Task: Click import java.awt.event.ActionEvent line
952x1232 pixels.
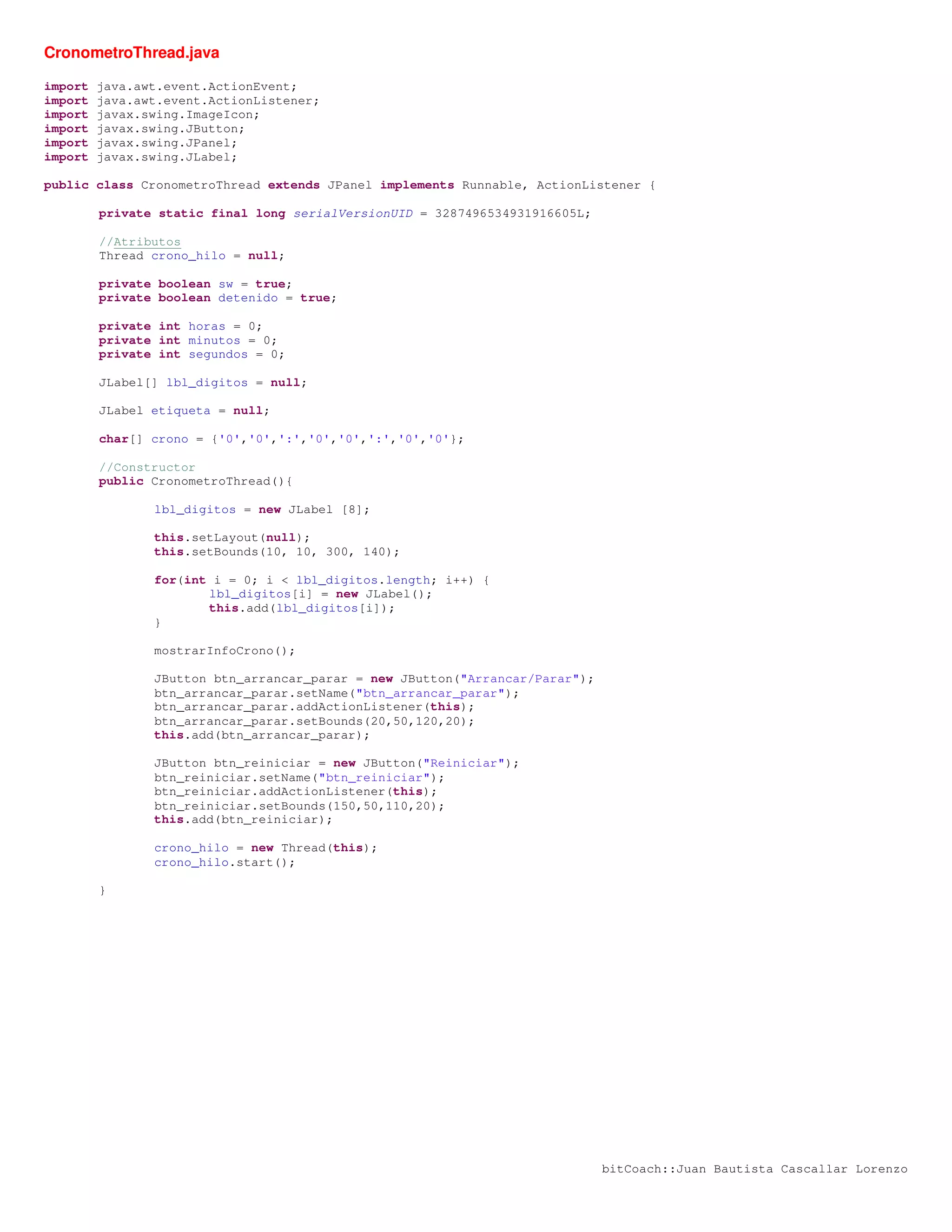Action: pos(170,87)
